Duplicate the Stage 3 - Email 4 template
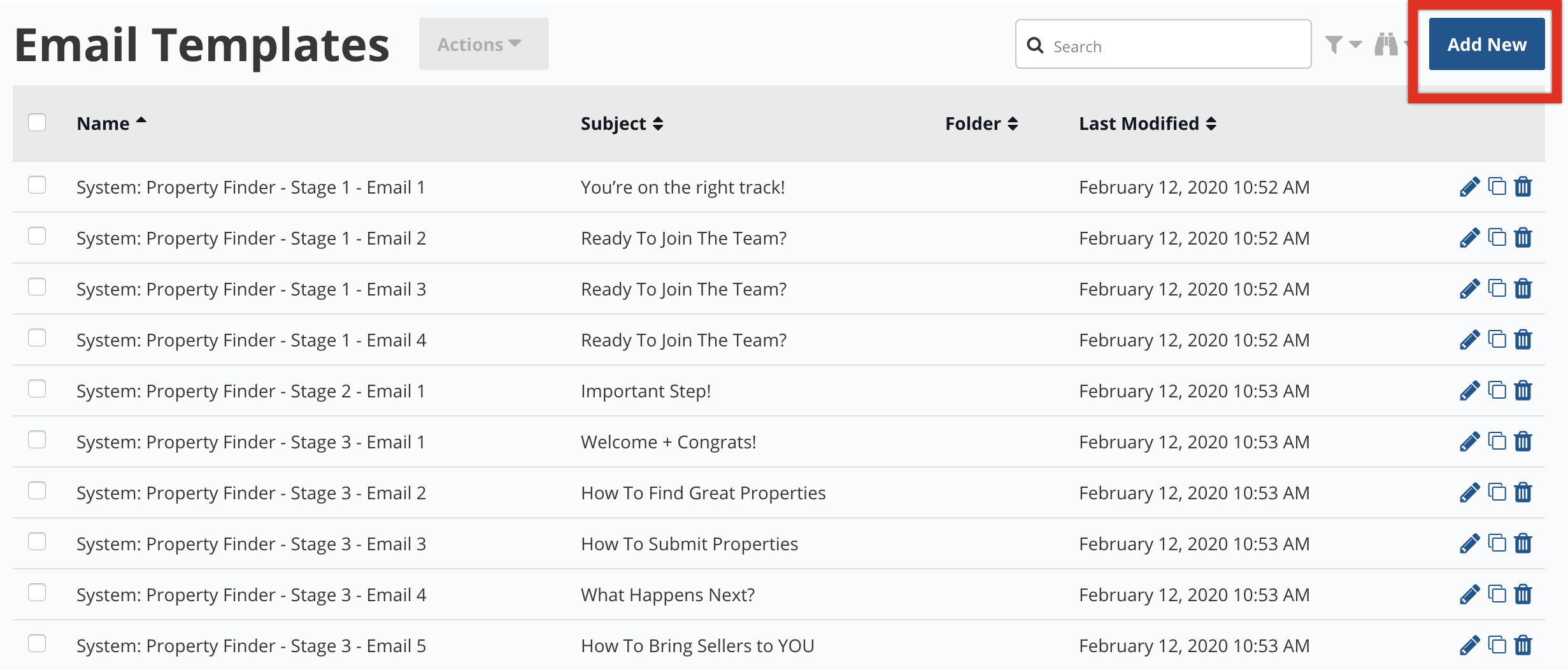Screen dimensions: 1568x670 (x=1497, y=594)
